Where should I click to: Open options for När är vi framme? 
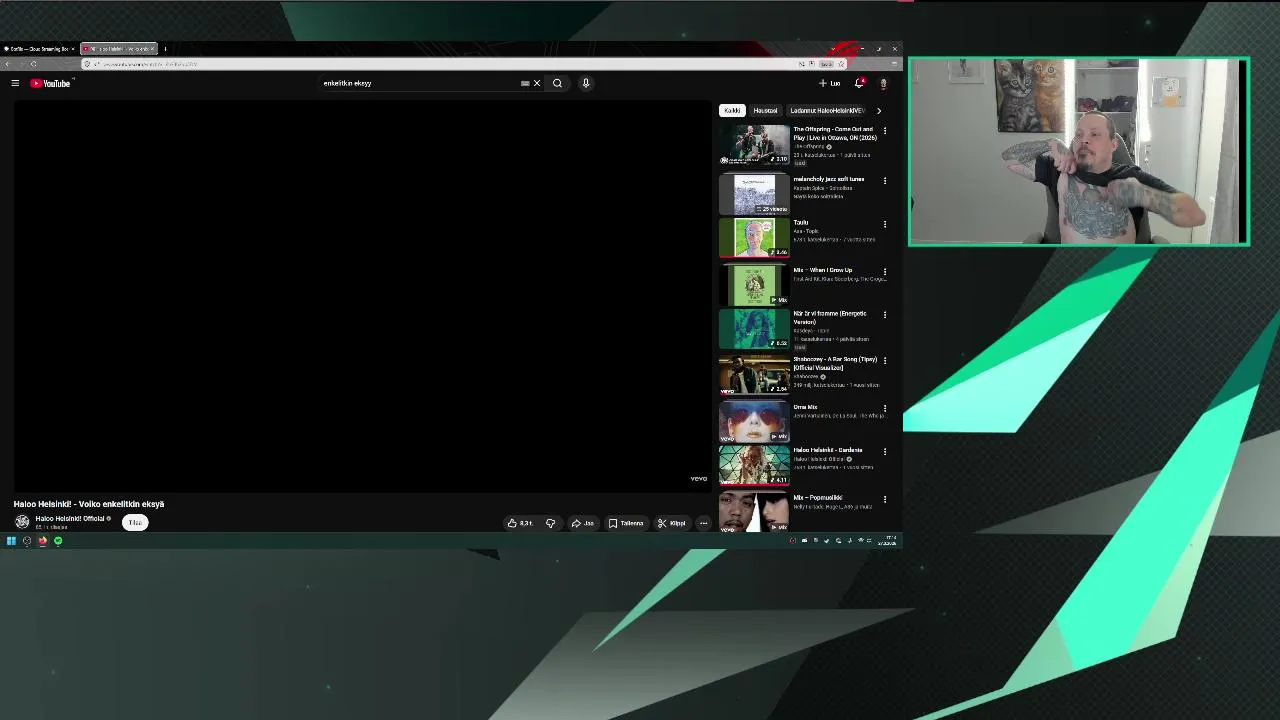pyautogui.click(x=884, y=315)
